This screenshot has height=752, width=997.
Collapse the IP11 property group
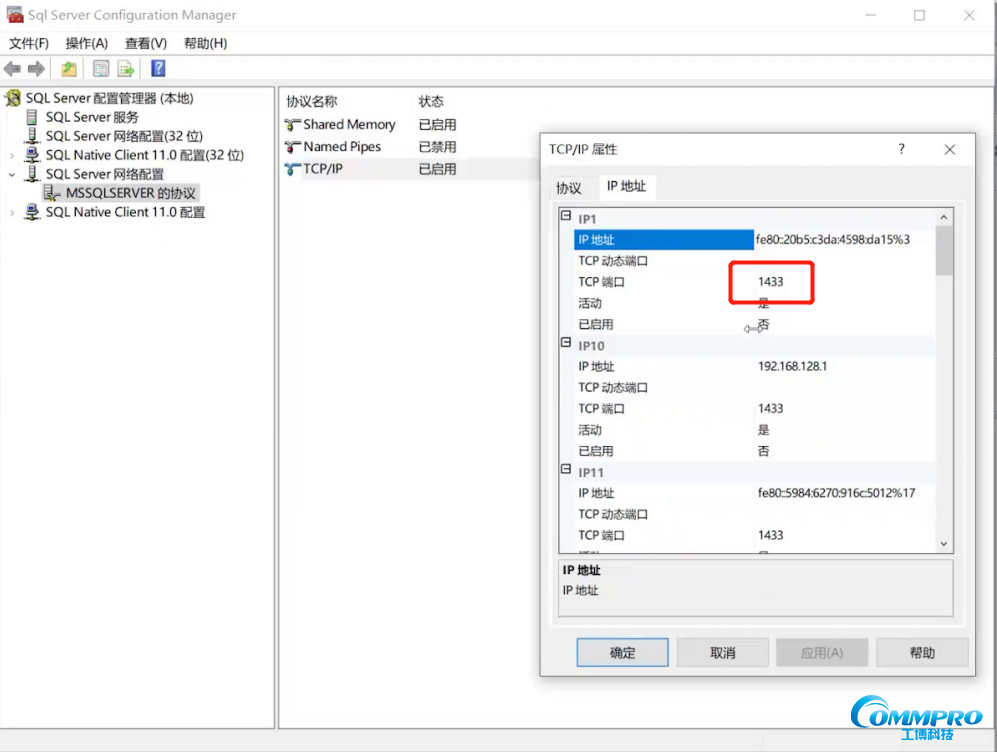[x=566, y=470]
